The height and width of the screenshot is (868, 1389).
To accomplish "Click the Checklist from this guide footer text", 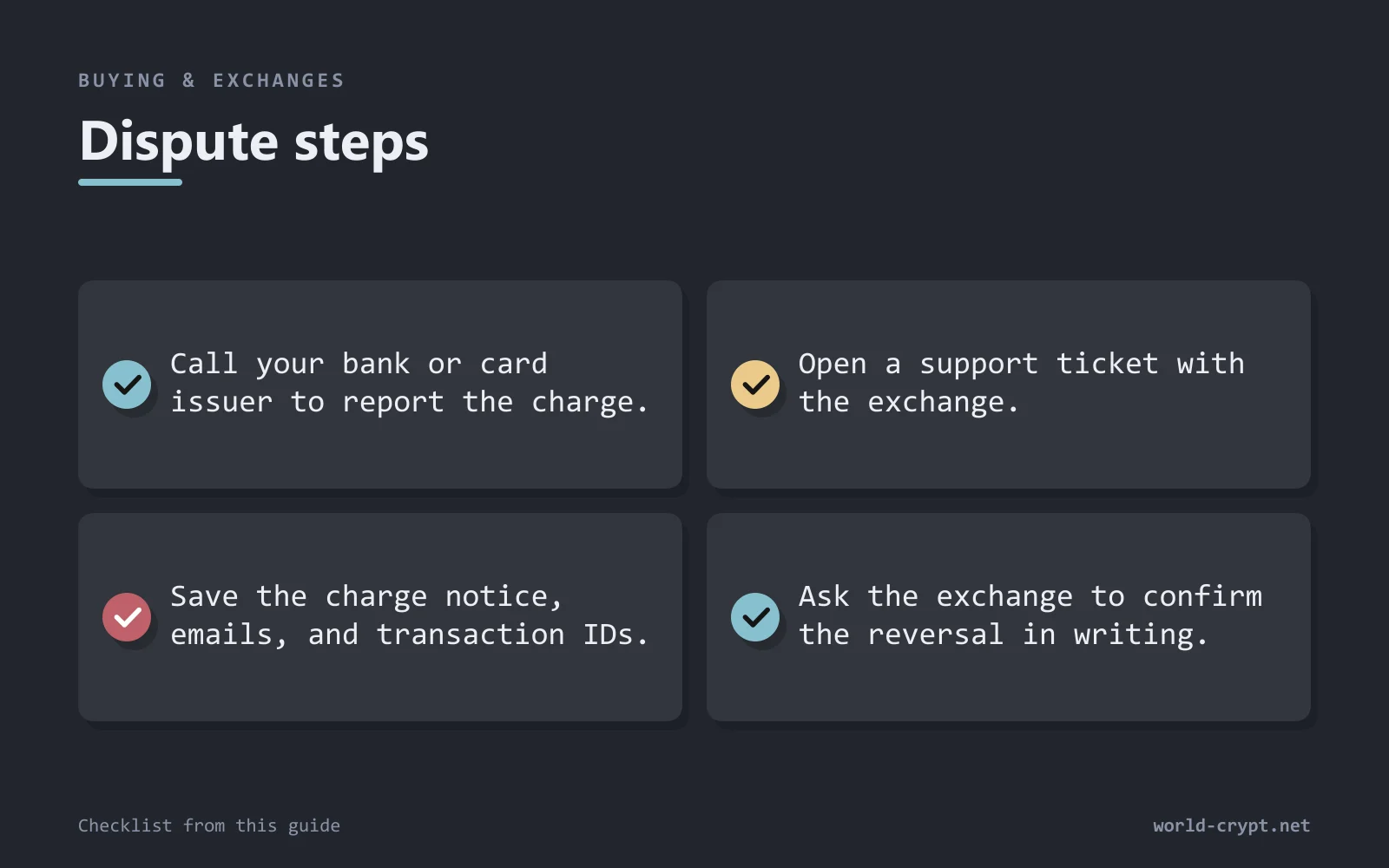I will coord(209,825).
